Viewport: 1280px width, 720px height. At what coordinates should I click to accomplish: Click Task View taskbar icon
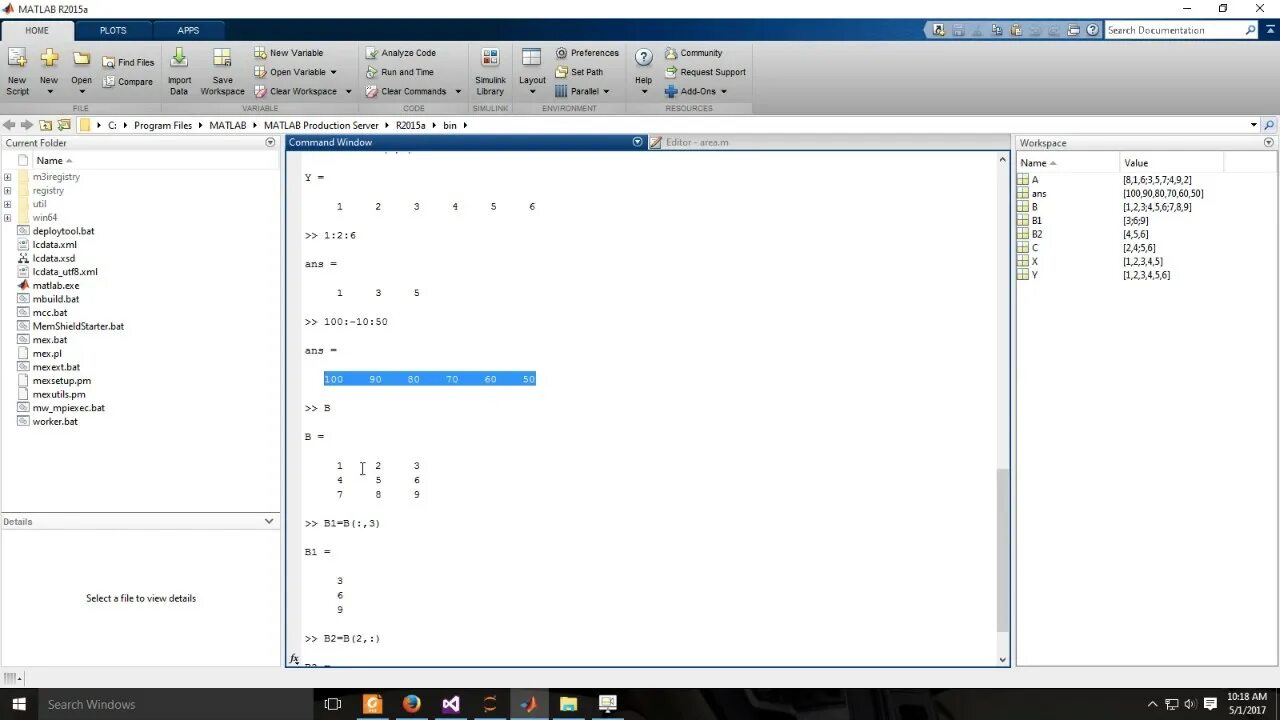(333, 704)
